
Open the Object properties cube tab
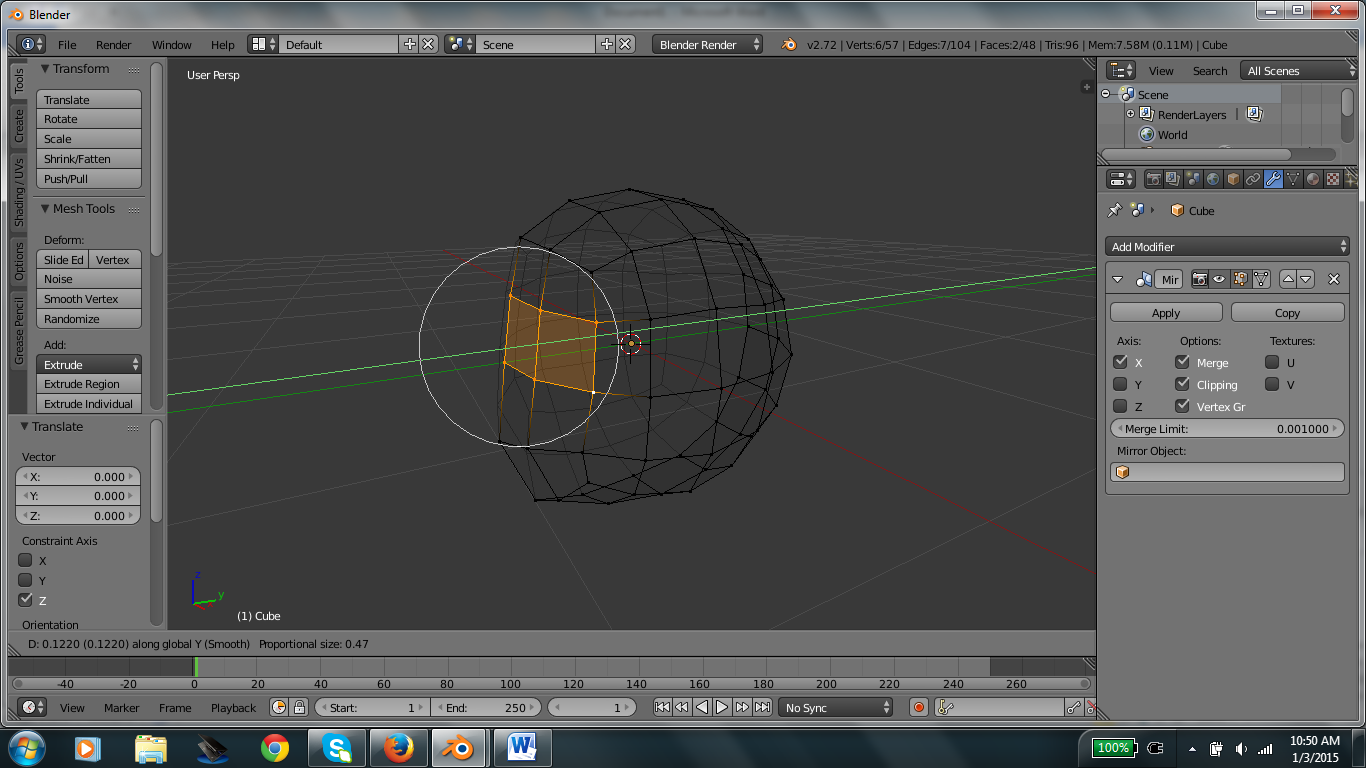(x=1233, y=179)
